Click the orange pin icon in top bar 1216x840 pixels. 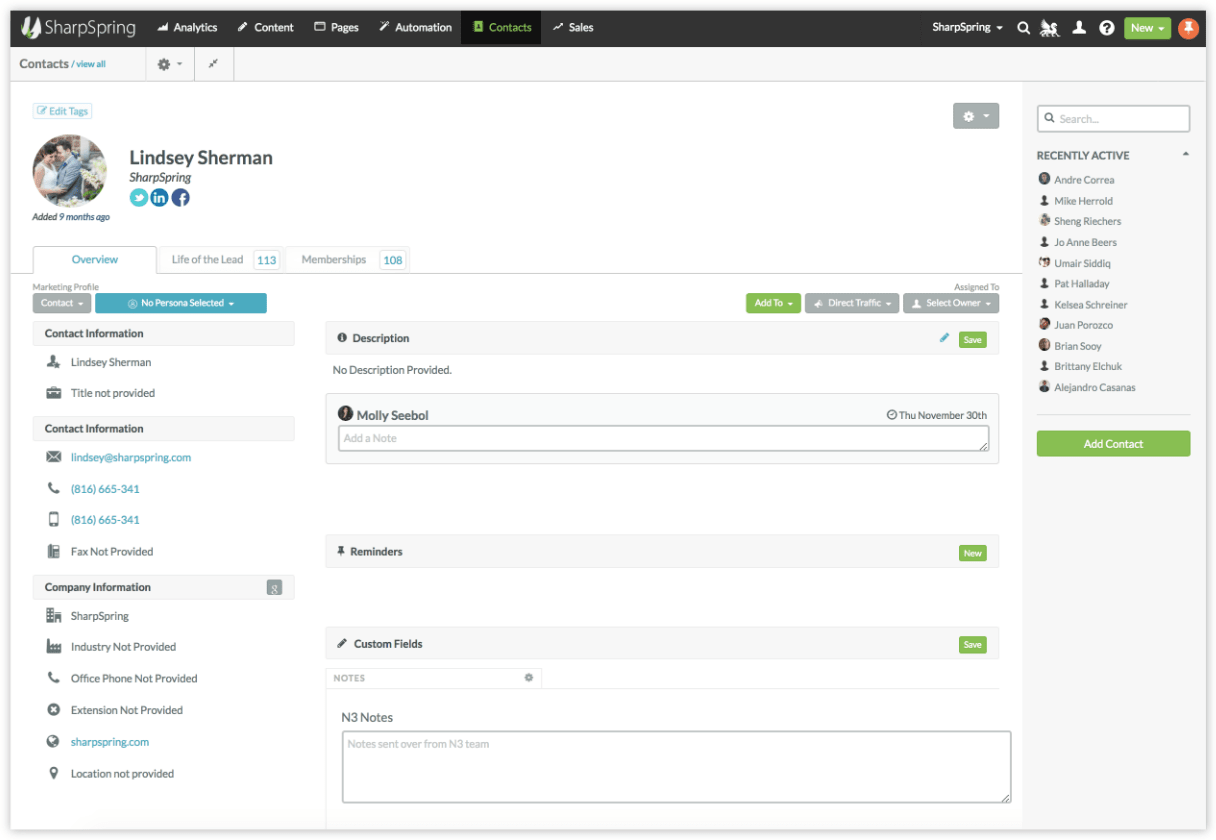click(1188, 28)
